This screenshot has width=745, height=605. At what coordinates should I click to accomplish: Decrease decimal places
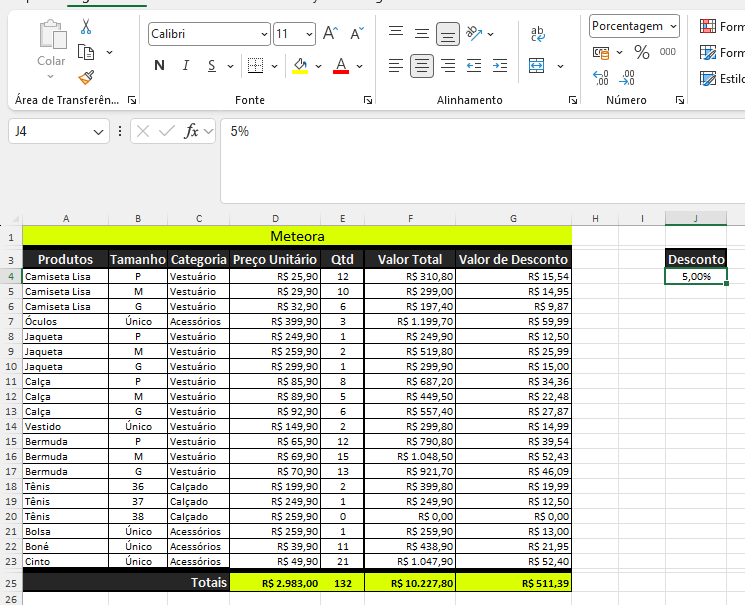click(627, 77)
